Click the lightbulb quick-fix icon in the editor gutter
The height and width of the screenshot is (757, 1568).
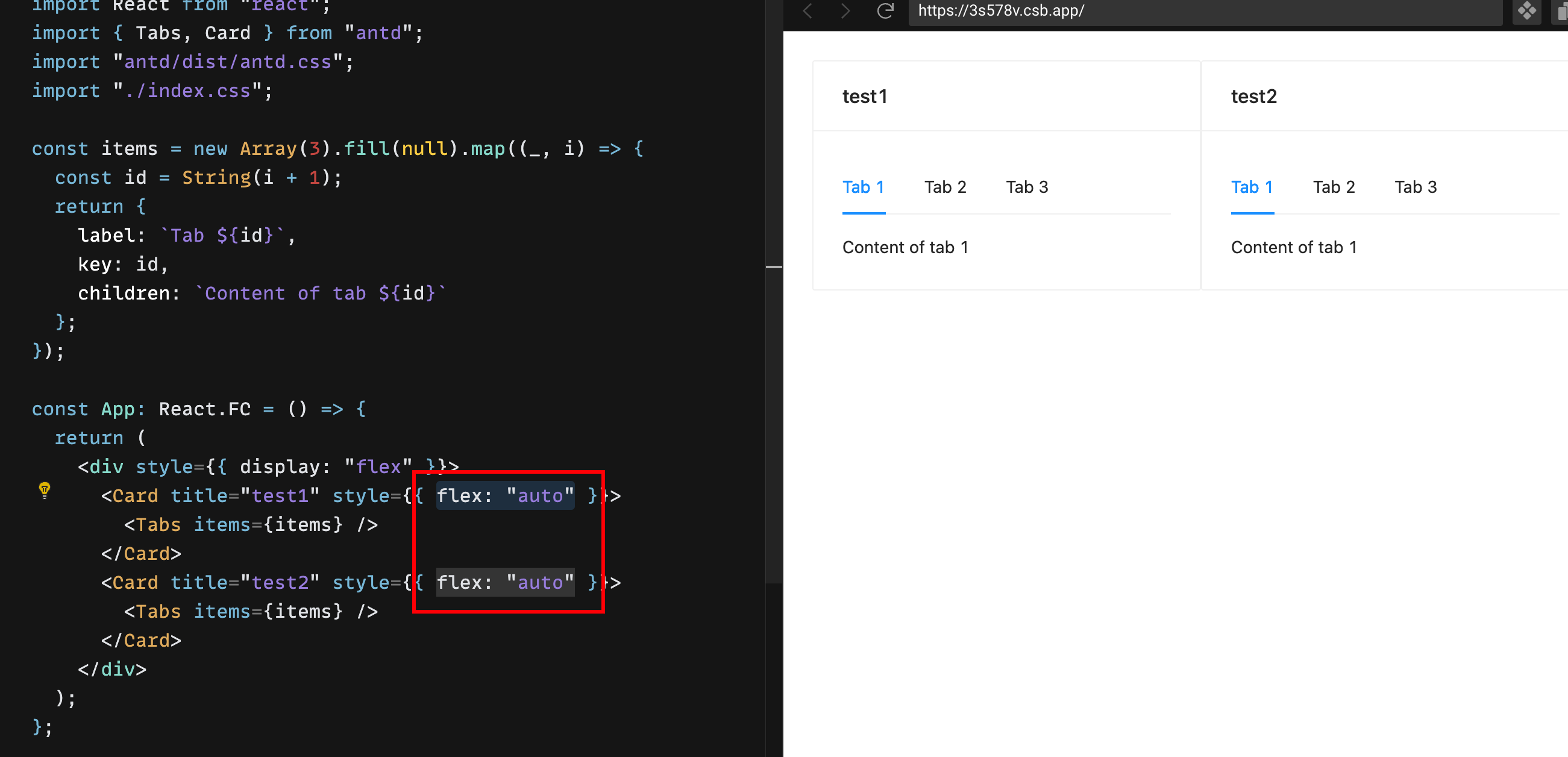pyautogui.click(x=45, y=491)
